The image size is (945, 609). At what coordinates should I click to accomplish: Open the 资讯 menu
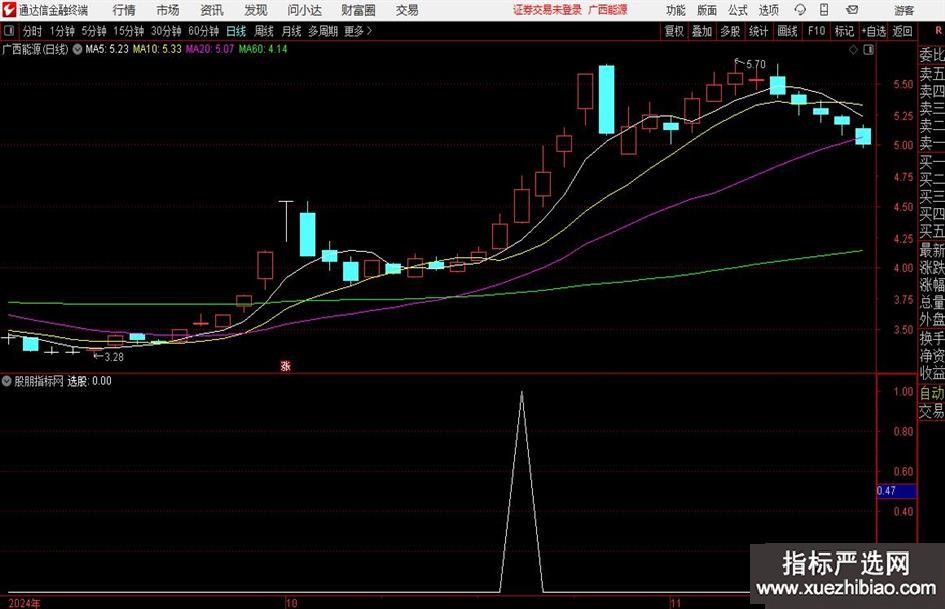tap(212, 10)
